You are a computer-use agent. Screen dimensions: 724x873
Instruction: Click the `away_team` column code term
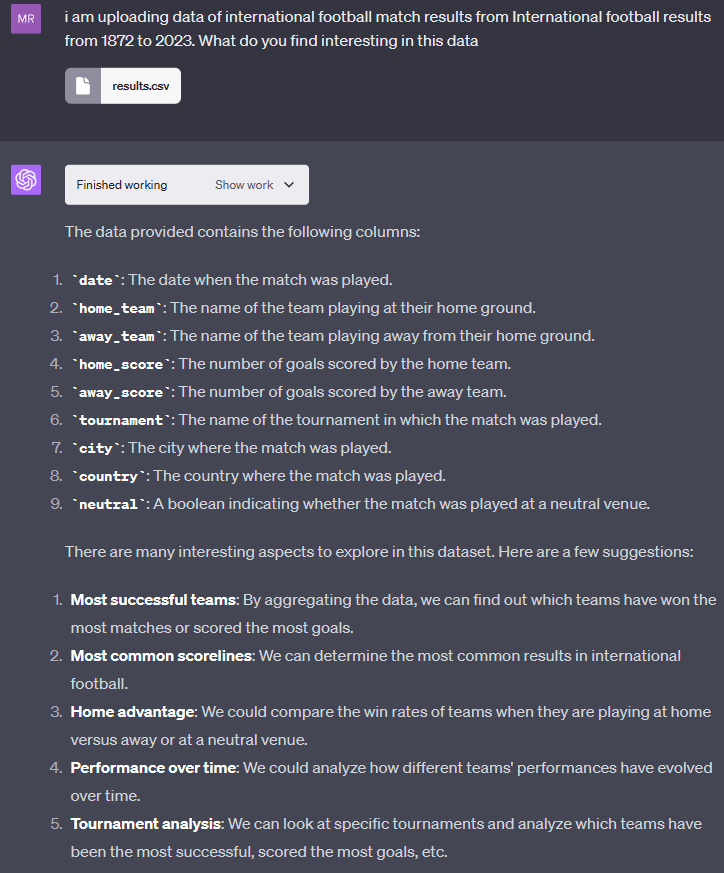coord(117,336)
